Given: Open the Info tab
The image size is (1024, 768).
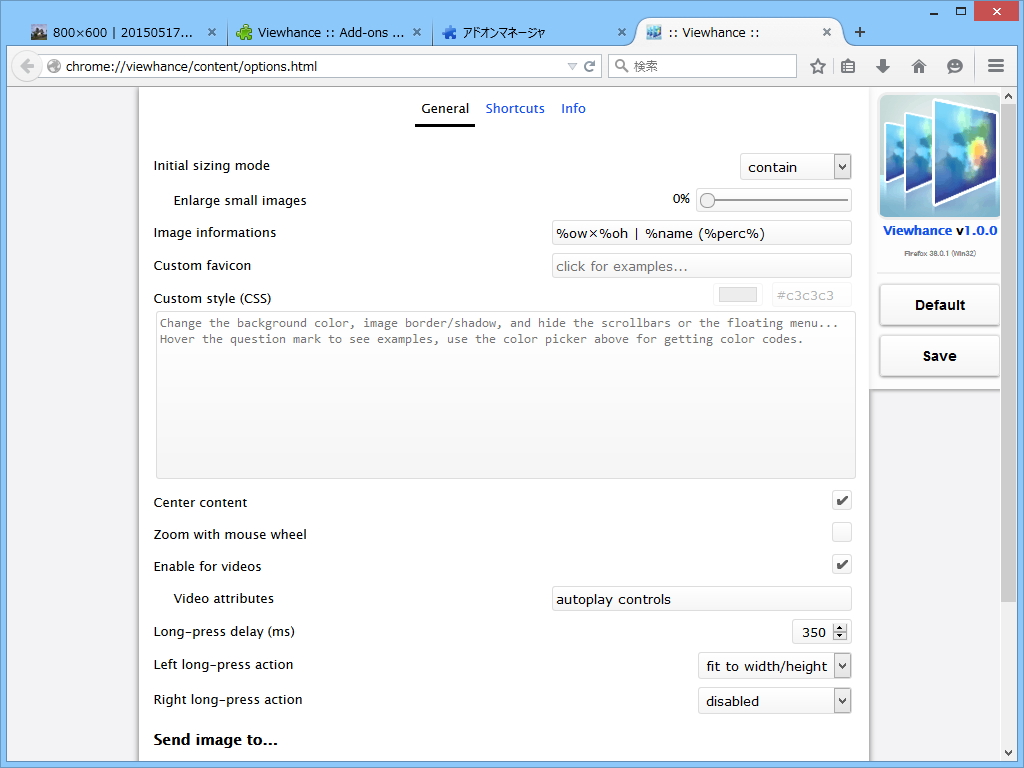Looking at the screenshot, I should (x=573, y=109).
